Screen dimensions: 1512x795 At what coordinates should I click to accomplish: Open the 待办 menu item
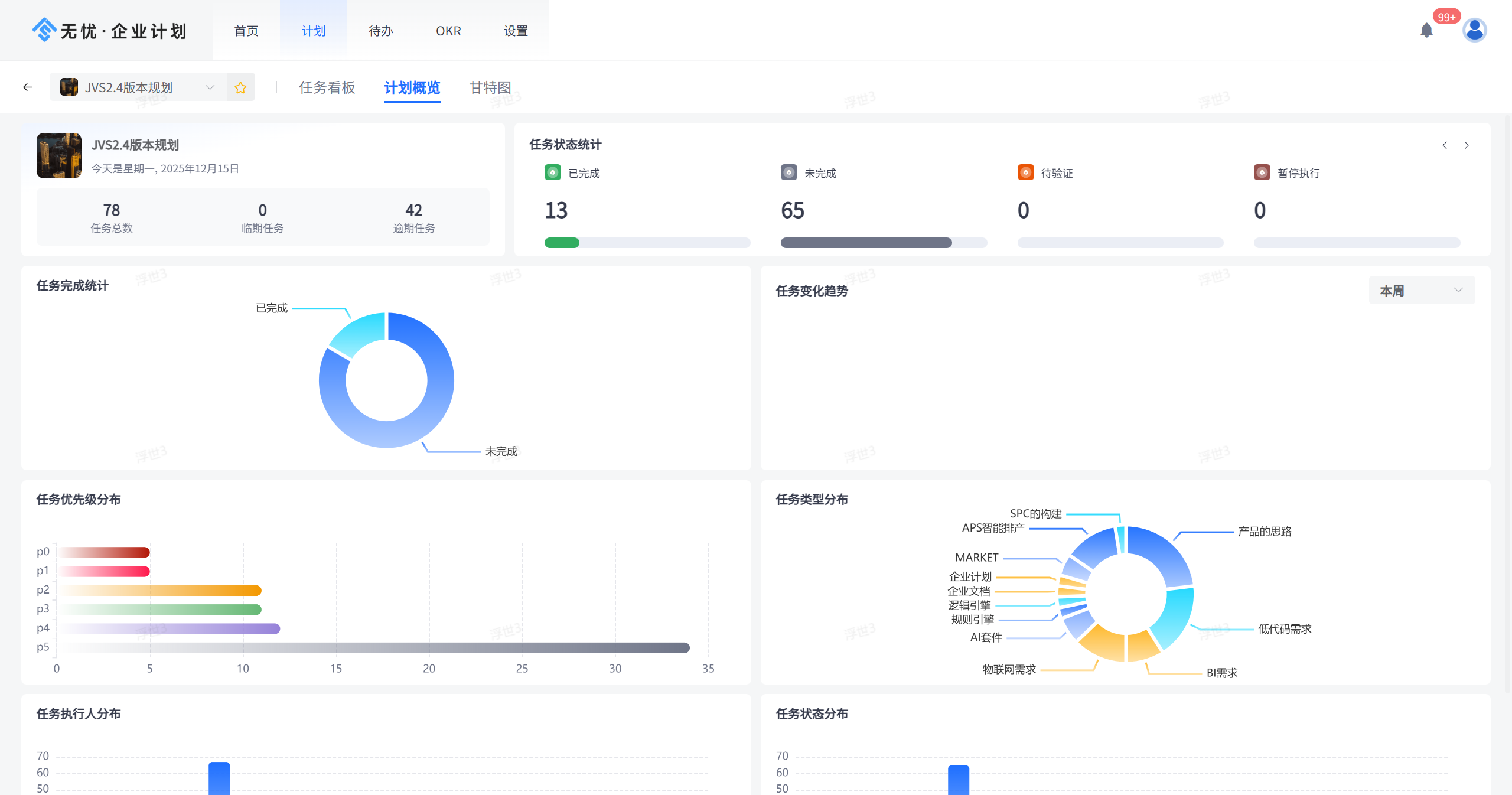coord(380,31)
